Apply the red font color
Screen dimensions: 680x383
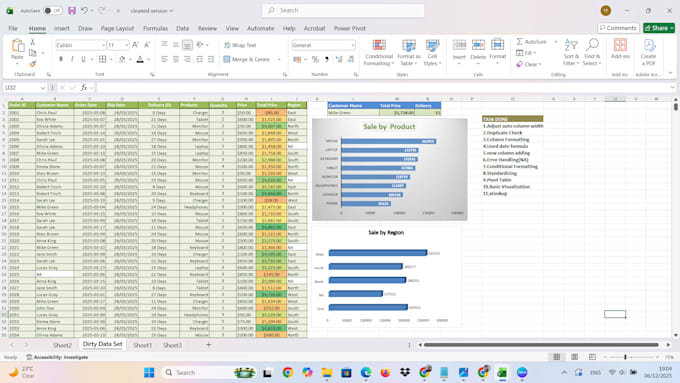pyautogui.click(x=140, y=59)
